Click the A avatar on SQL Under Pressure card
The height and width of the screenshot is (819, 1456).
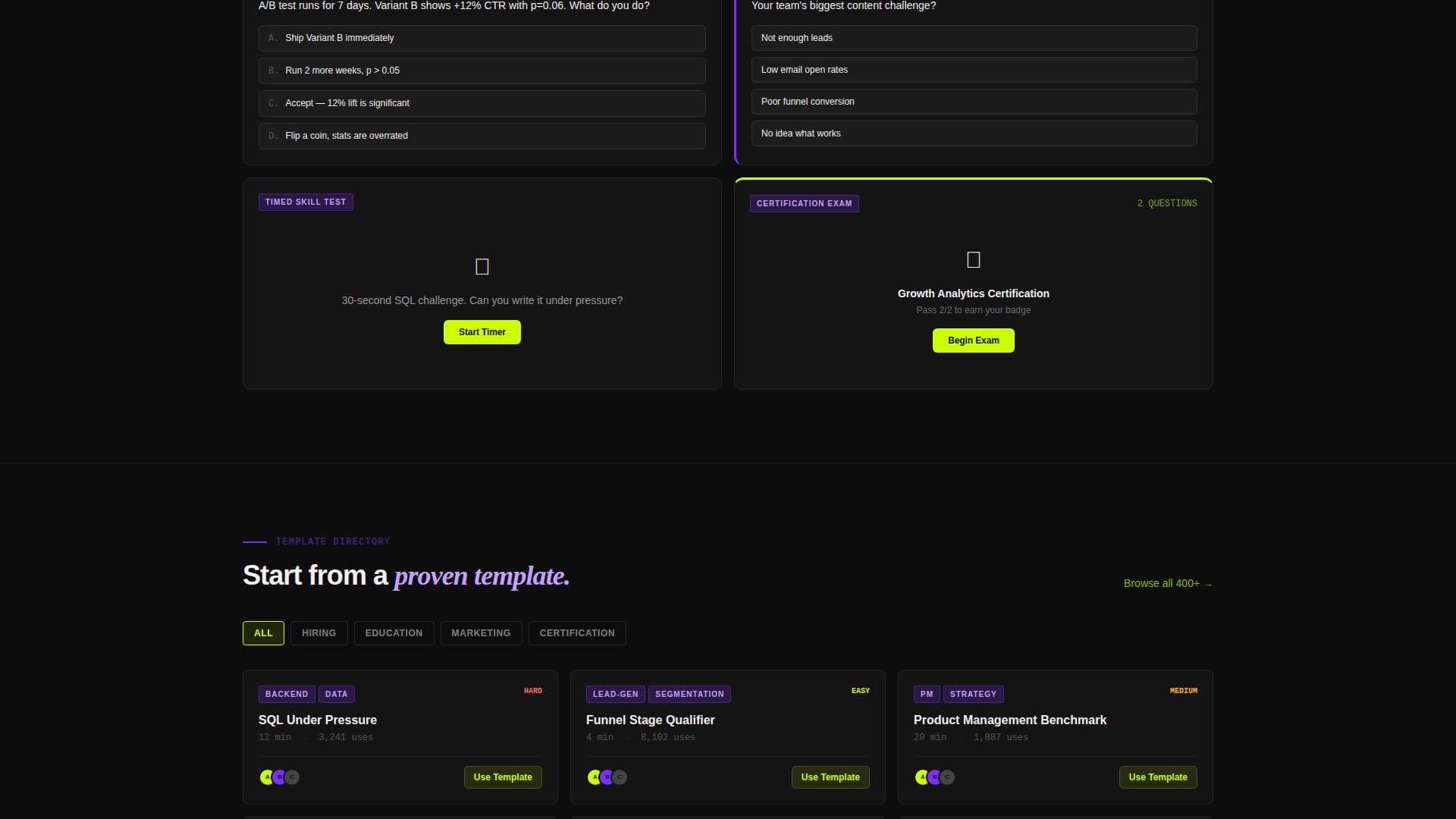pos(267,777)
